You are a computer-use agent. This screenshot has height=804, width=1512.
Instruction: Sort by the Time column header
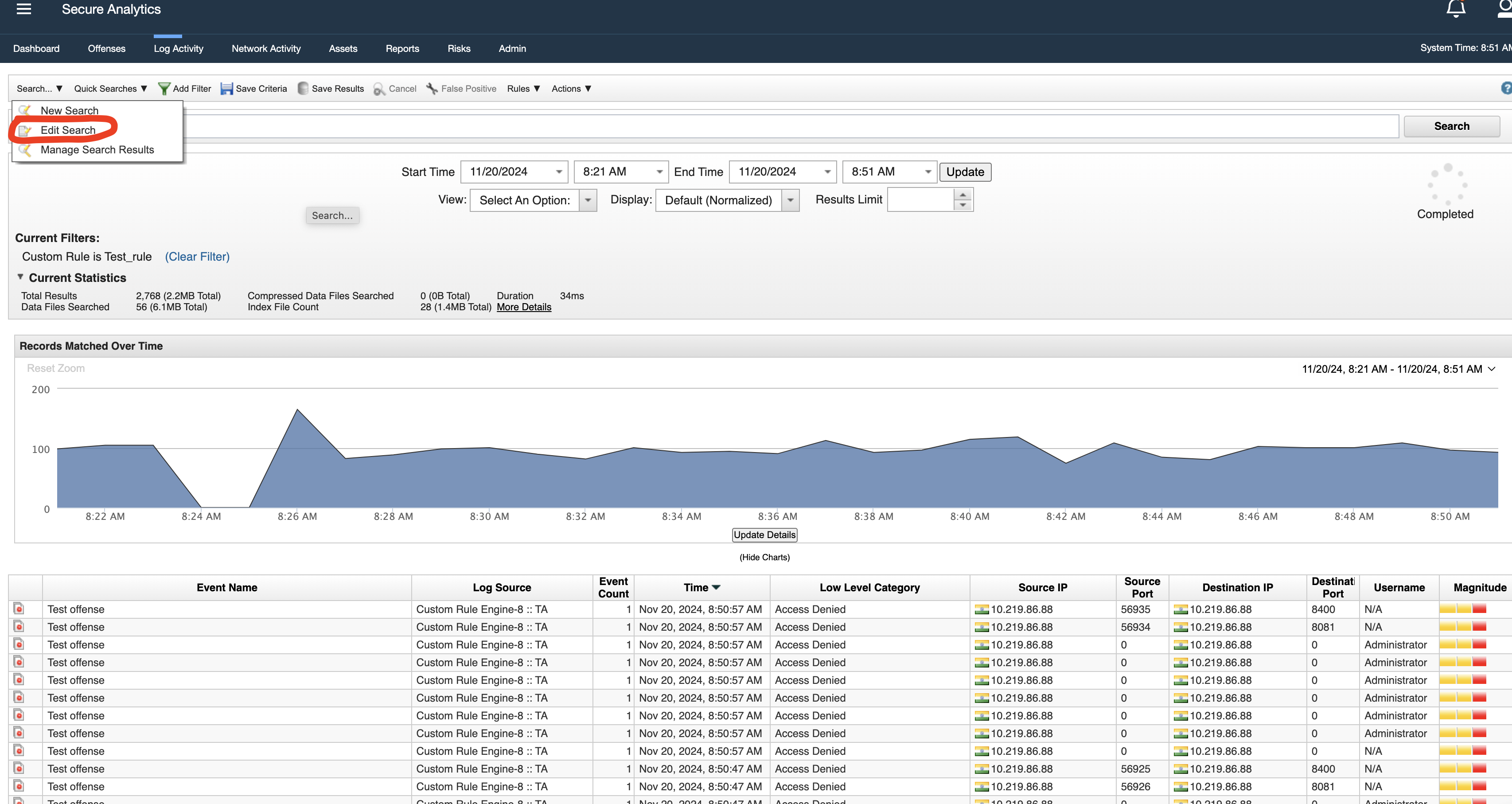[x=701, y=587]
